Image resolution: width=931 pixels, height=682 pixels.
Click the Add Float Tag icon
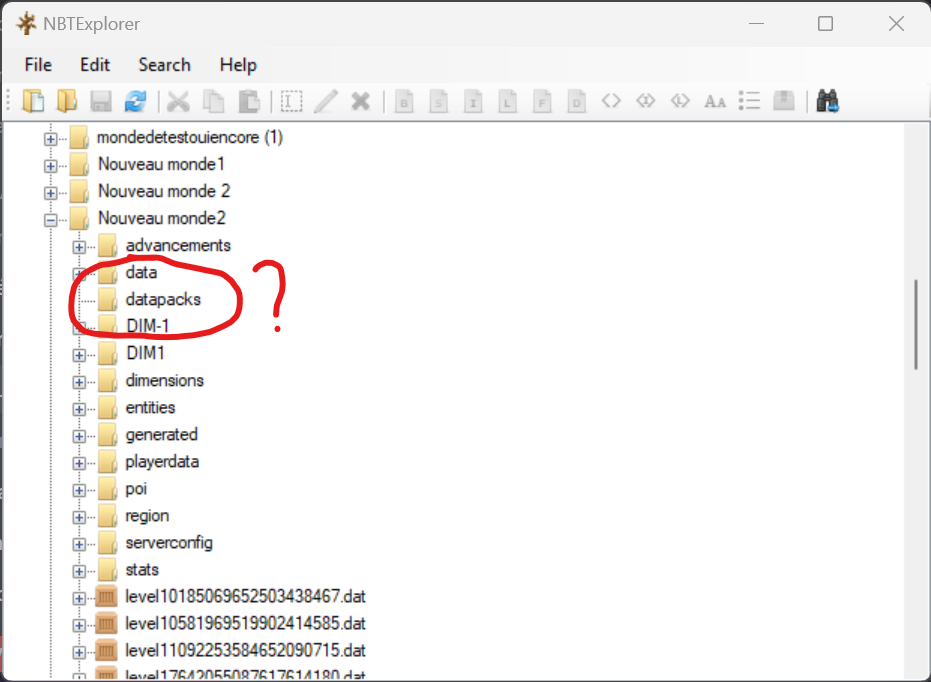pos(542,101)
